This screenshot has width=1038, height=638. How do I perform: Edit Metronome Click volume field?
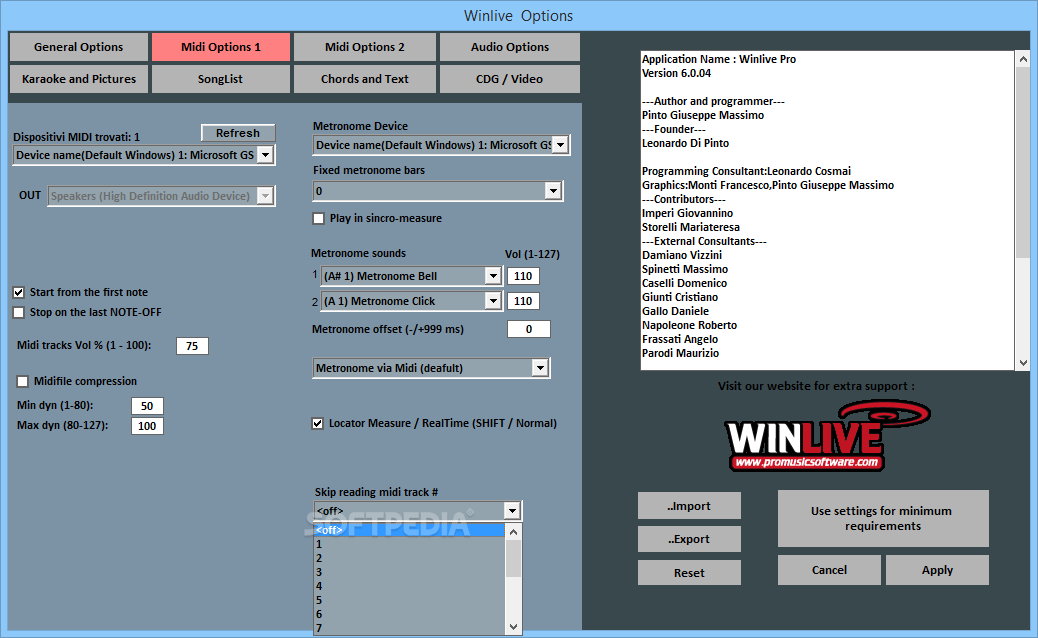pos(523,301)
